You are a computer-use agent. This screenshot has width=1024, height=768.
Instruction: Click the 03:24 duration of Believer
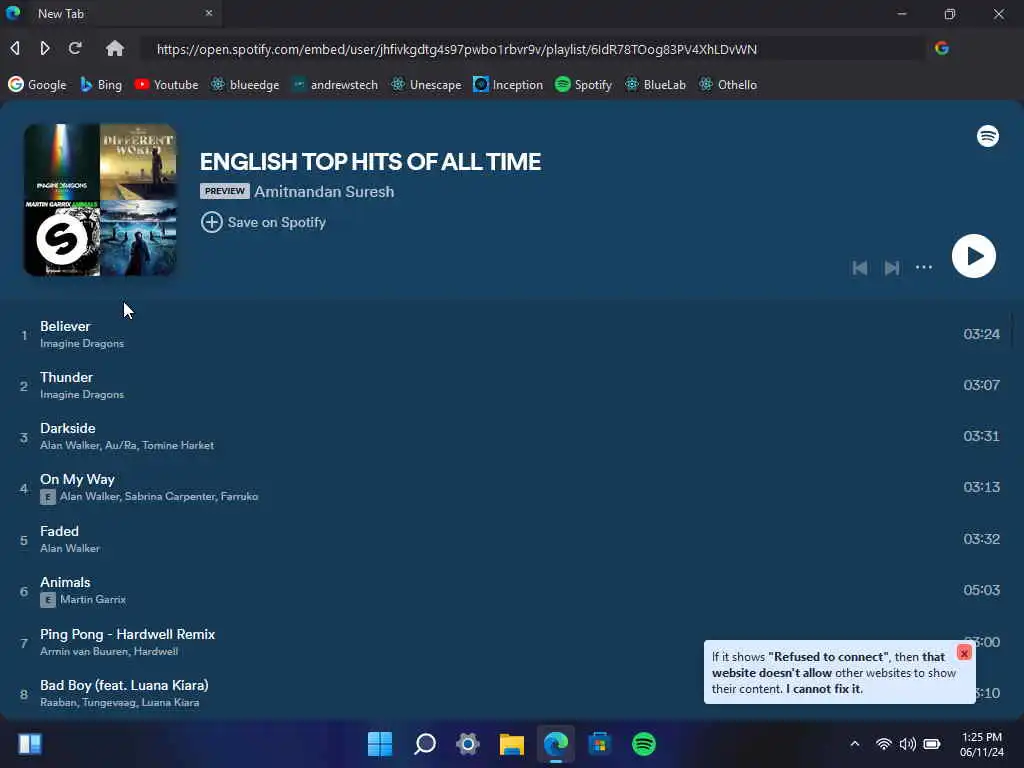(981, 334)
